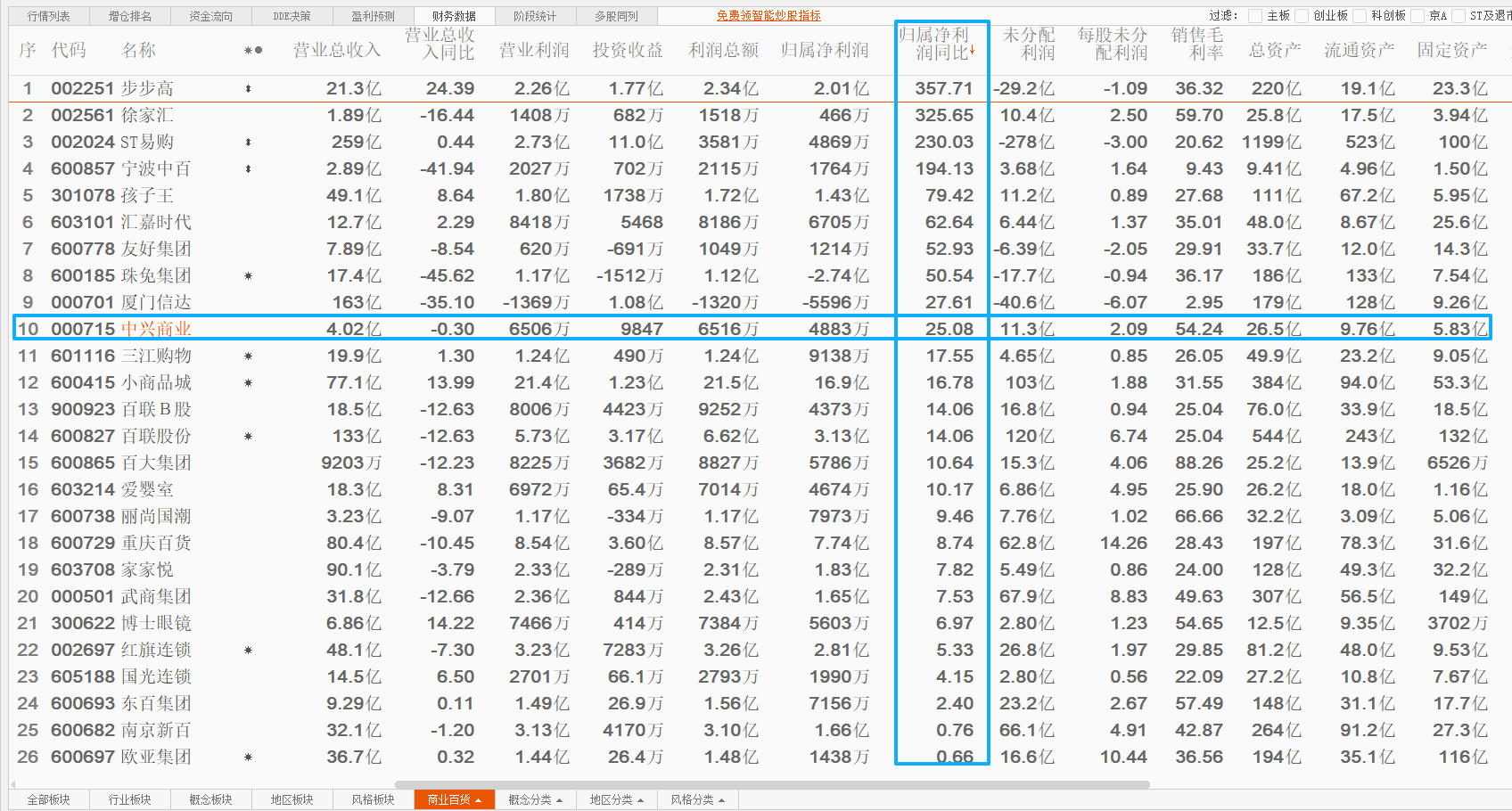Enable the 创业板 filter checkbox
The height and width of the screenshot is (811, 1512).
click(x=1301, y=16)
